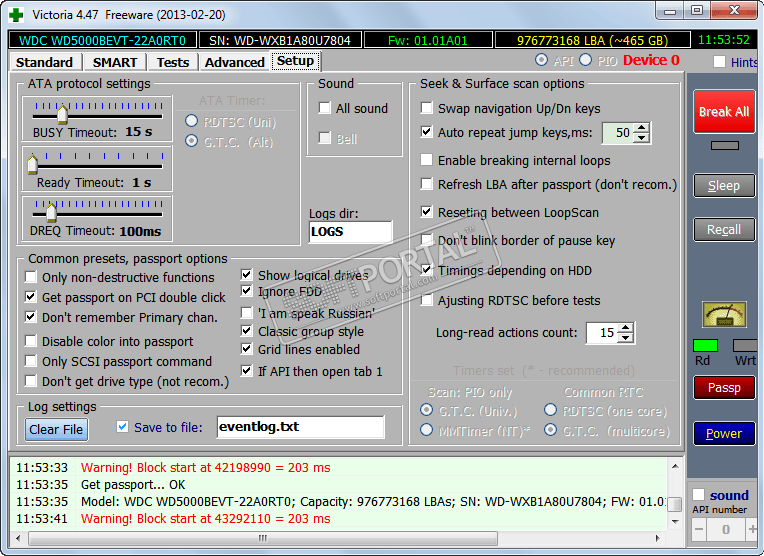Click the gray indicator below Break All
This screenshot has height=556, width=764.
click(x=725, y=145)
